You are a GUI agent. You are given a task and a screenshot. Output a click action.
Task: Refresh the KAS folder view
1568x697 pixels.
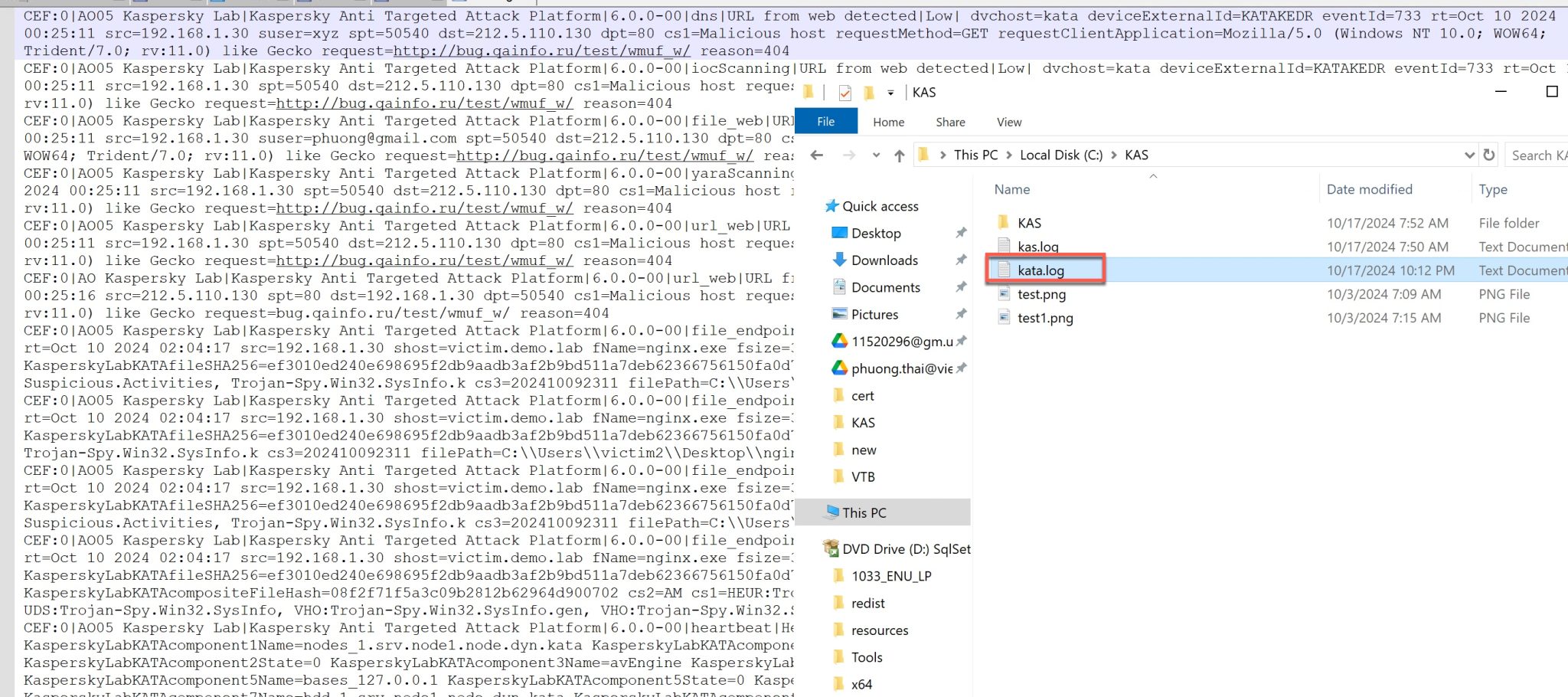(1490, 155)
